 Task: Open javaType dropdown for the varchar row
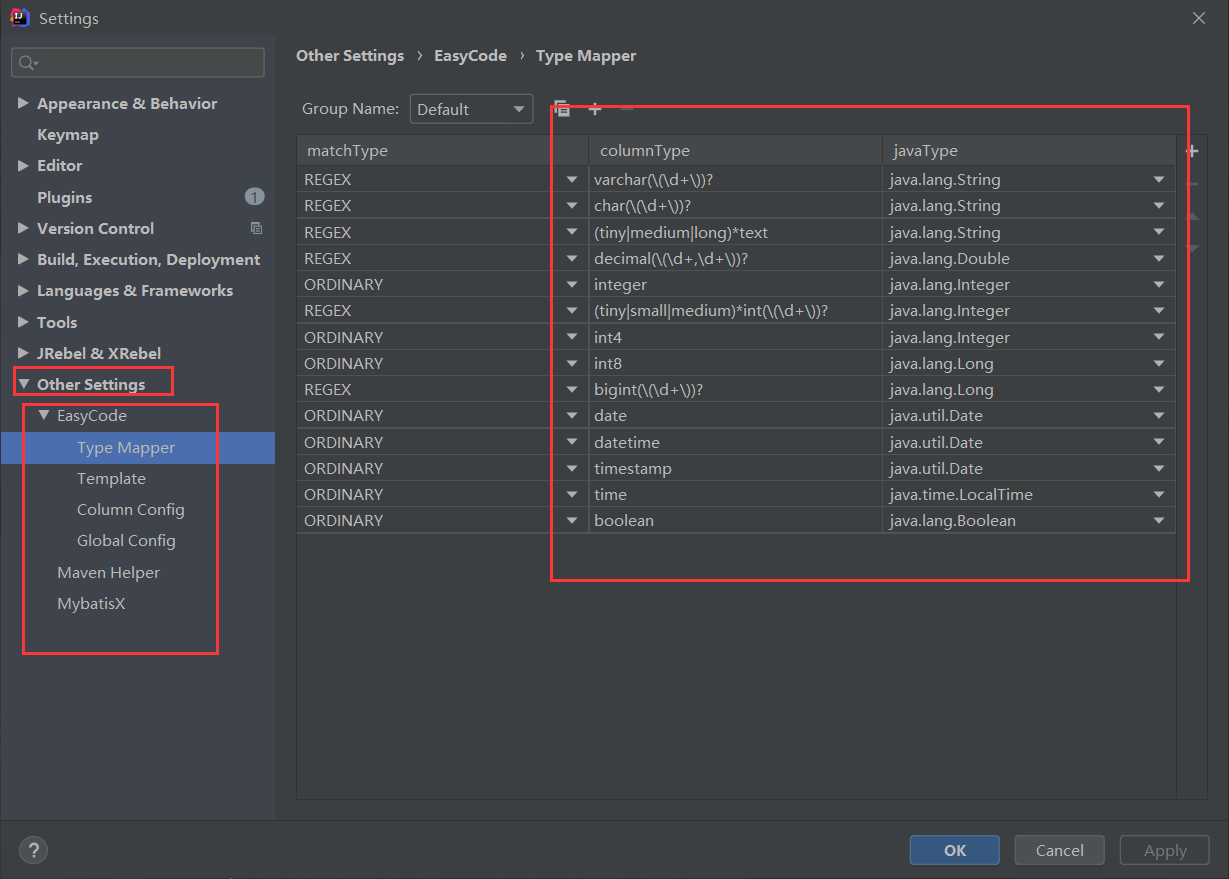click(x=1159, y=180)
